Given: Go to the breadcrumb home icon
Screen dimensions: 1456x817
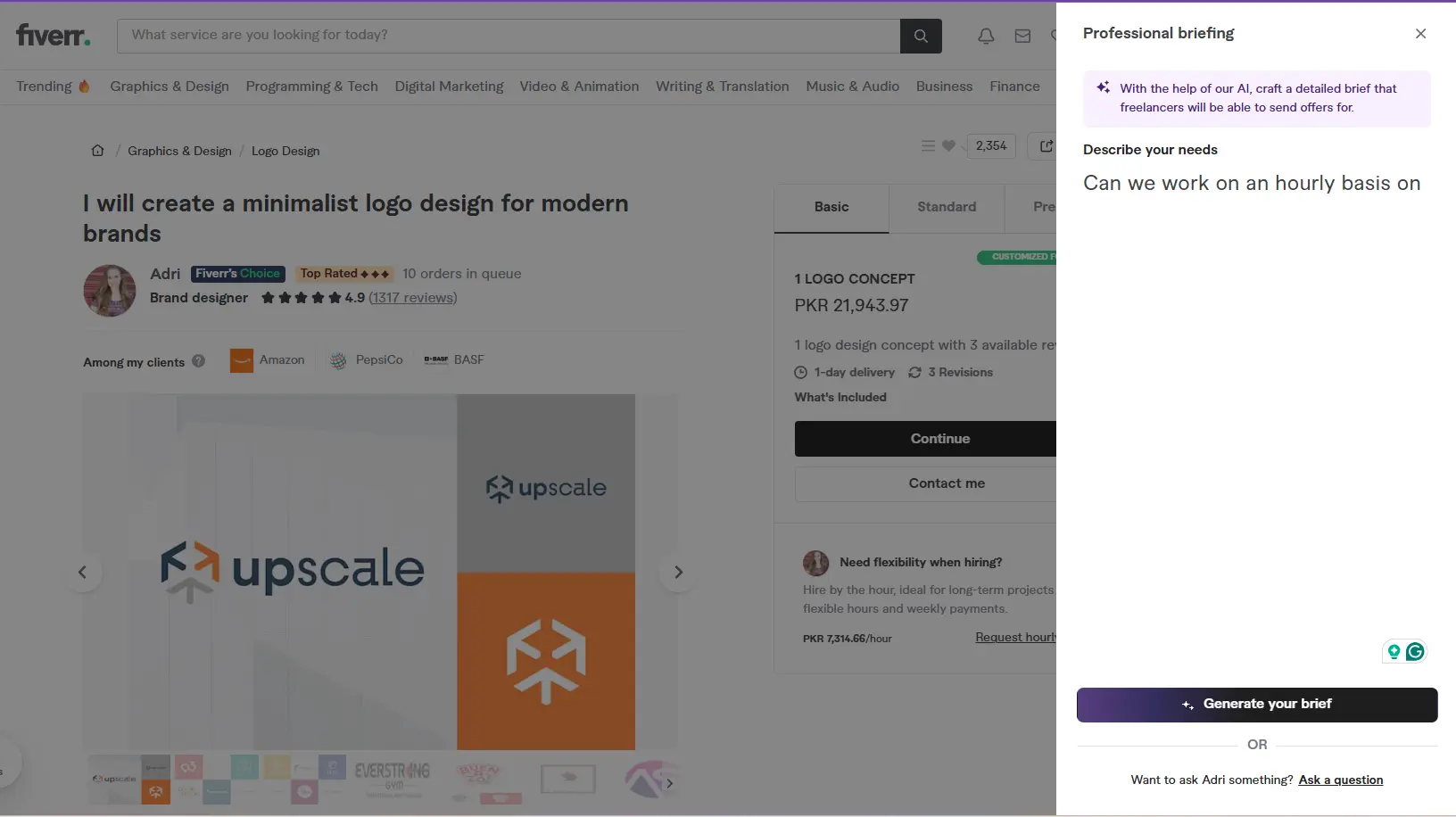Looking at the screenshot, I should click(98, 150).
